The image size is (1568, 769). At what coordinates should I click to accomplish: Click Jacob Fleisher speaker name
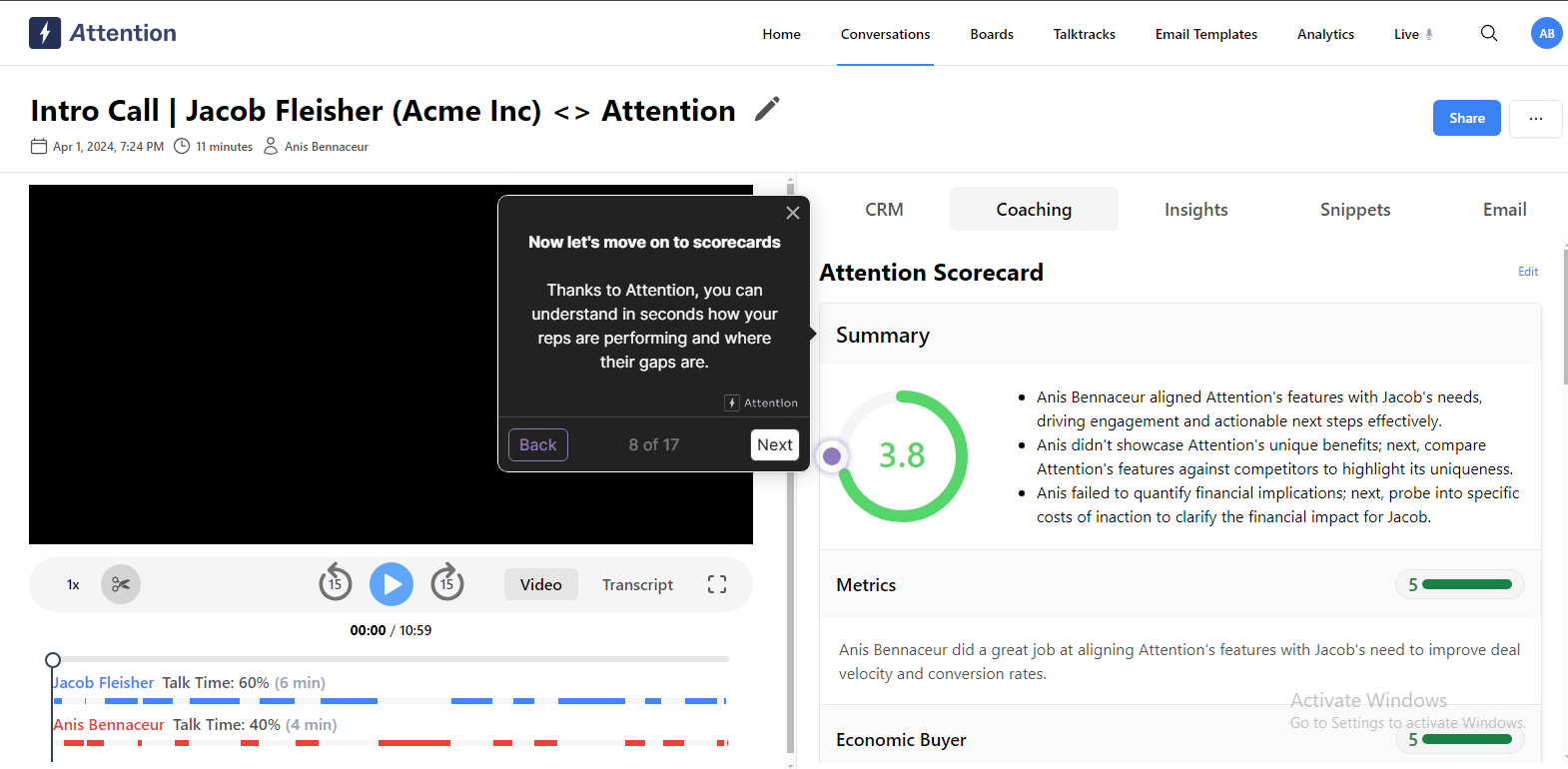coord(104,683)
